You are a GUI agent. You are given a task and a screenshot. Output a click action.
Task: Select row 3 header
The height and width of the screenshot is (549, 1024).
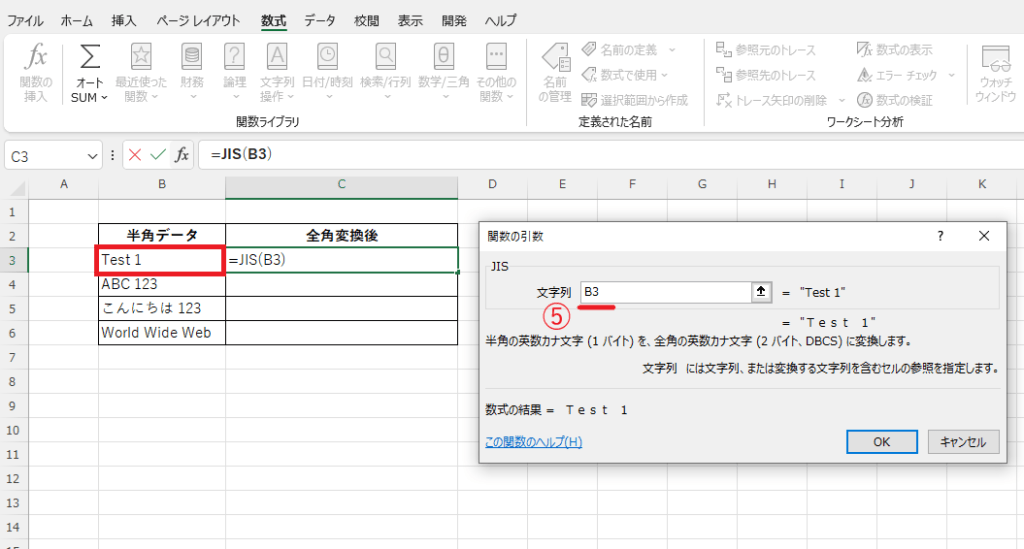[x=12, y=260]
